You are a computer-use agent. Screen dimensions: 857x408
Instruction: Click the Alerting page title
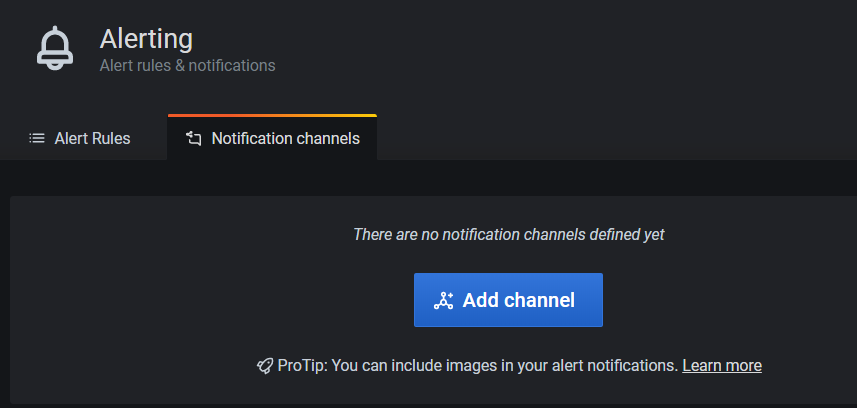tap(146, 39)
